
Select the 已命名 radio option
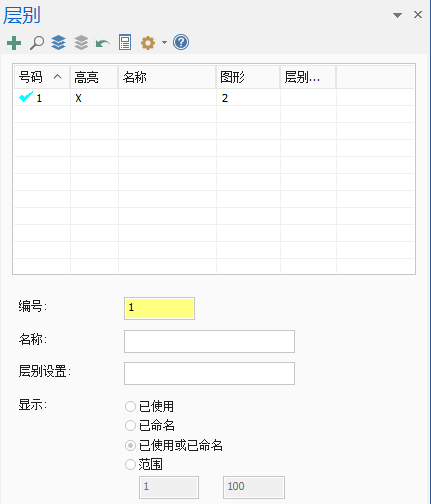click(x=130, y=425)
